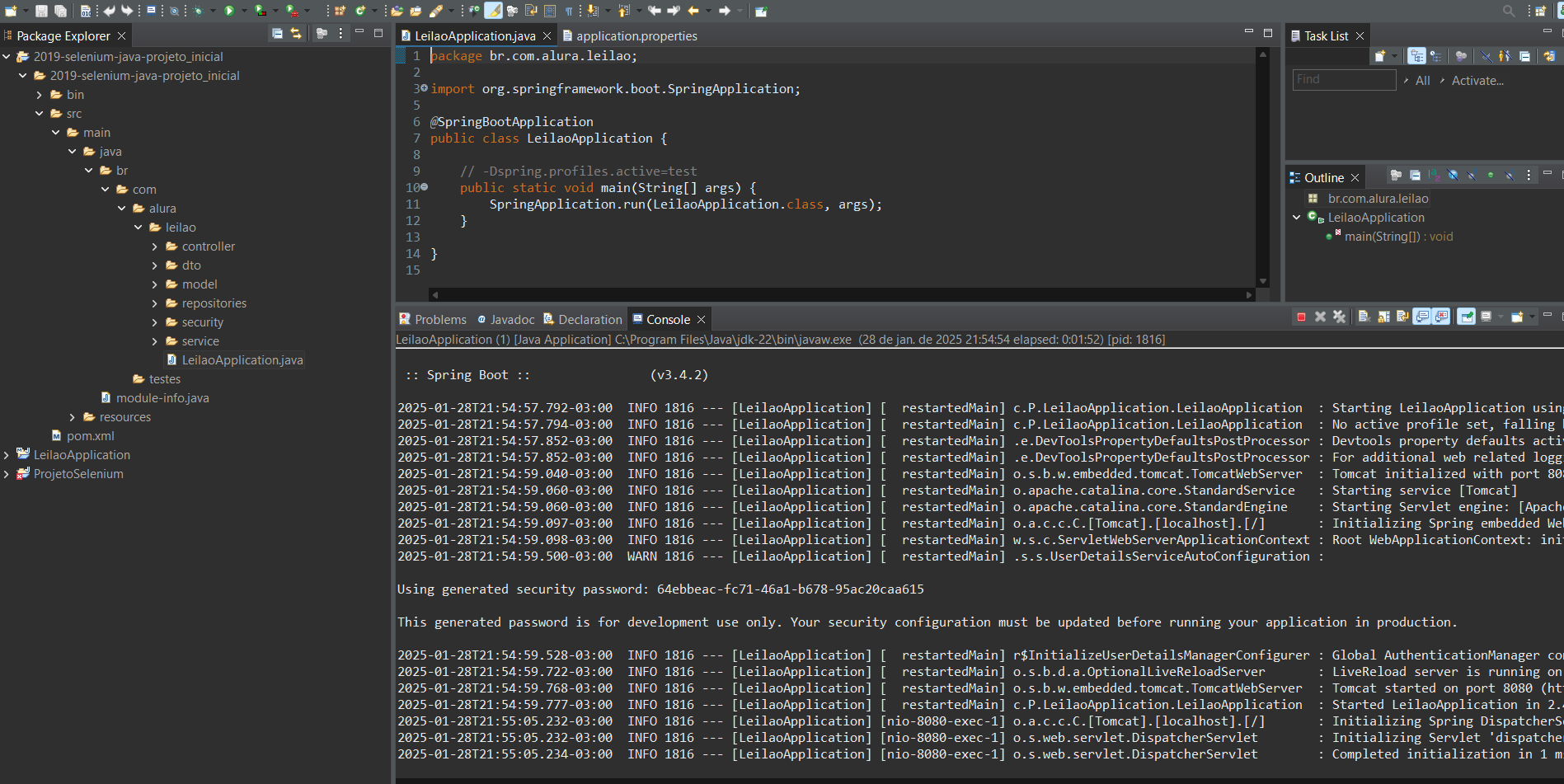This screenshot has height=784, width=1564.
Task: Click the editor's horizontal scrollbar
Action: pos(841,294)
